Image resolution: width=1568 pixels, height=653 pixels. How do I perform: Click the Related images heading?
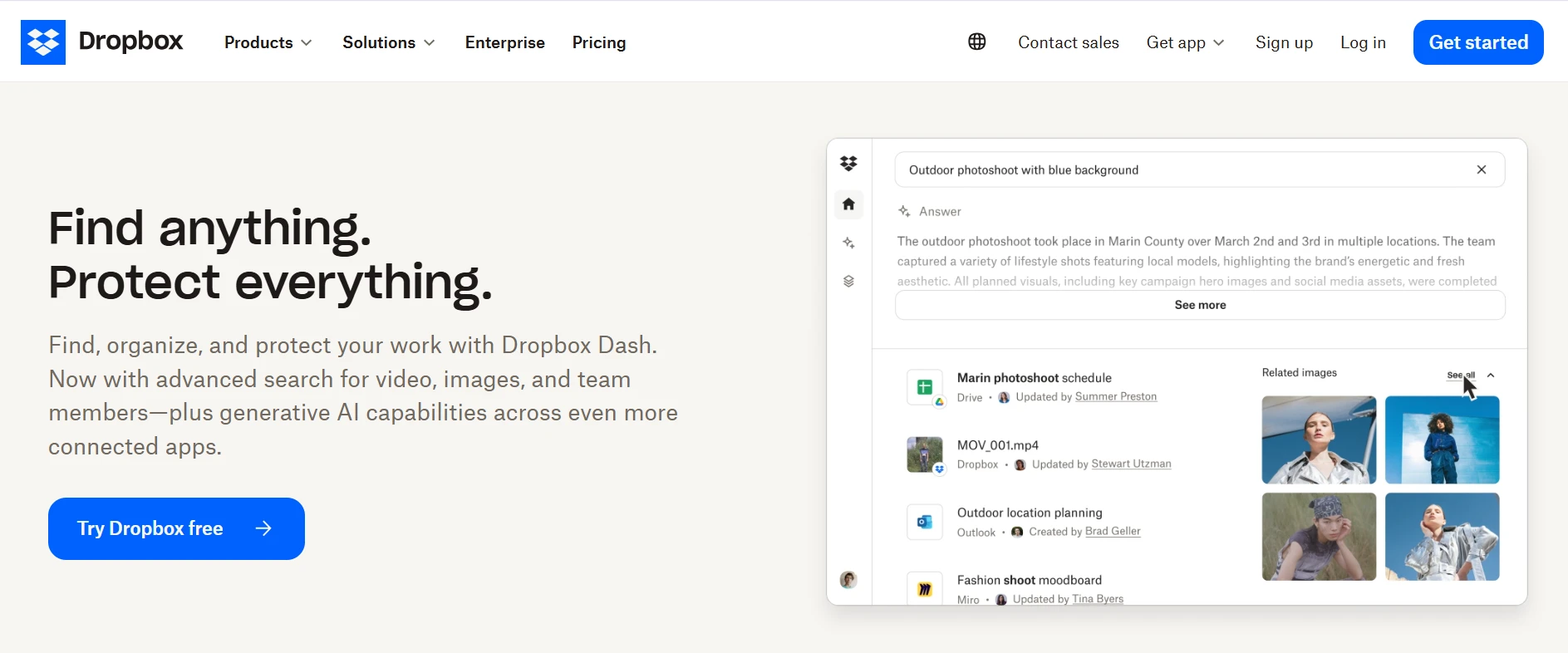(1300, 373)
